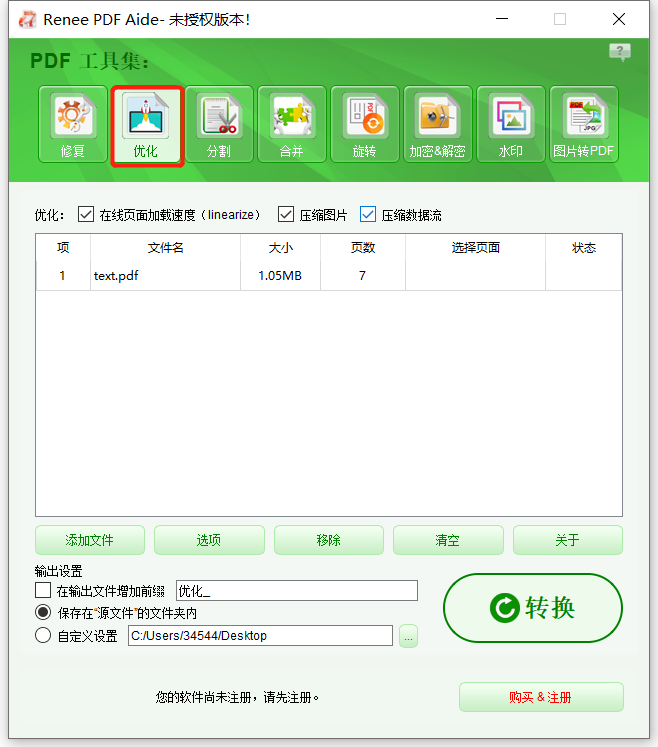Click the 状态 column header

[x=584, y=248]
